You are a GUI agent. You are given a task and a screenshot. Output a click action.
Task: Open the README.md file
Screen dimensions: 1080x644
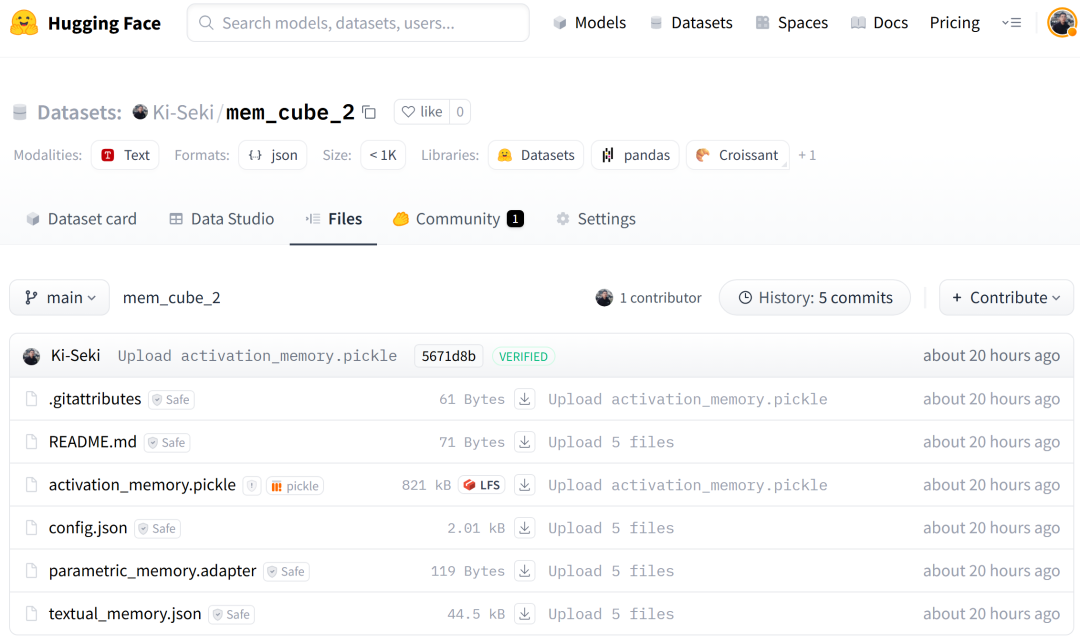(93, 442)
